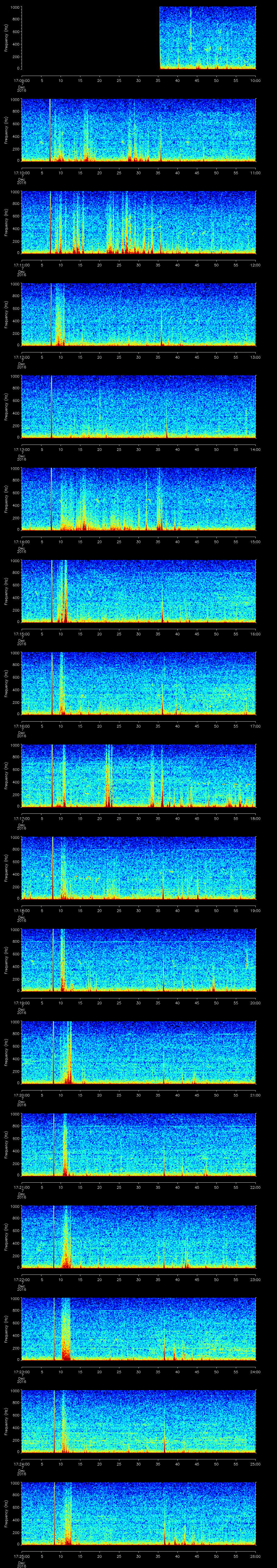Click the 17:16:00 start time label
Viewport: 277px width, 1568px height.
click(21, 726)
